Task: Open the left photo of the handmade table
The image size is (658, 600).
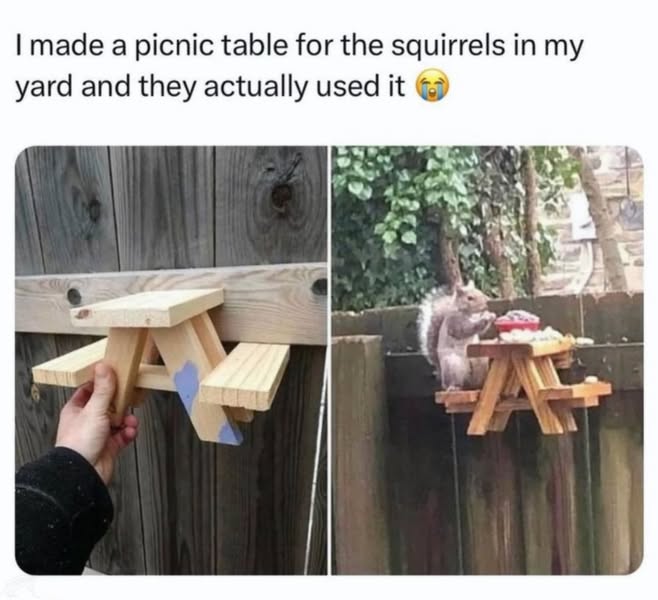Action: (x=171, y=360)
